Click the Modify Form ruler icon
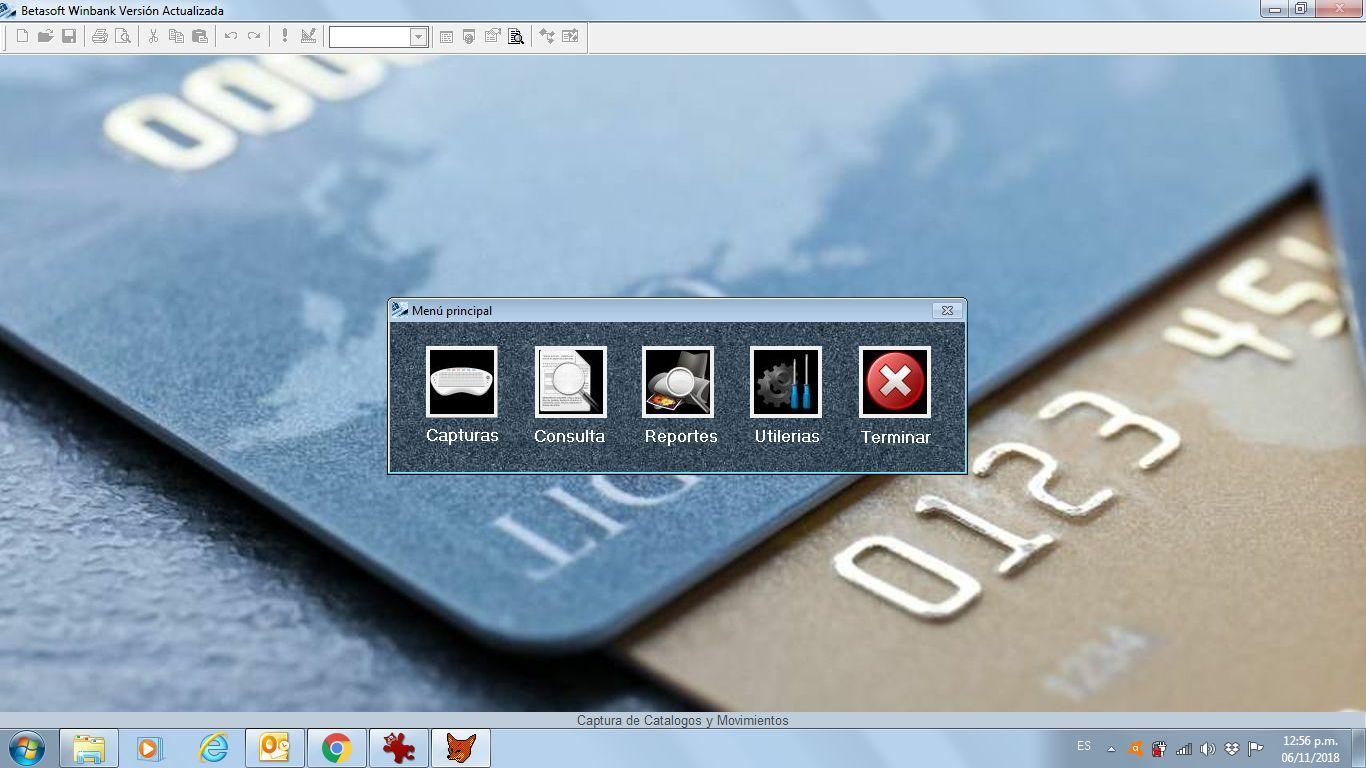Image resolution: width=1366 pixels, height=768 pixels. tap(308, 36)
